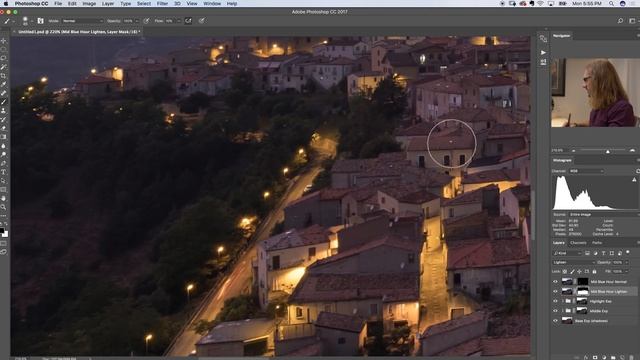Hide the Middle Exp group

(x=555, y=311)
